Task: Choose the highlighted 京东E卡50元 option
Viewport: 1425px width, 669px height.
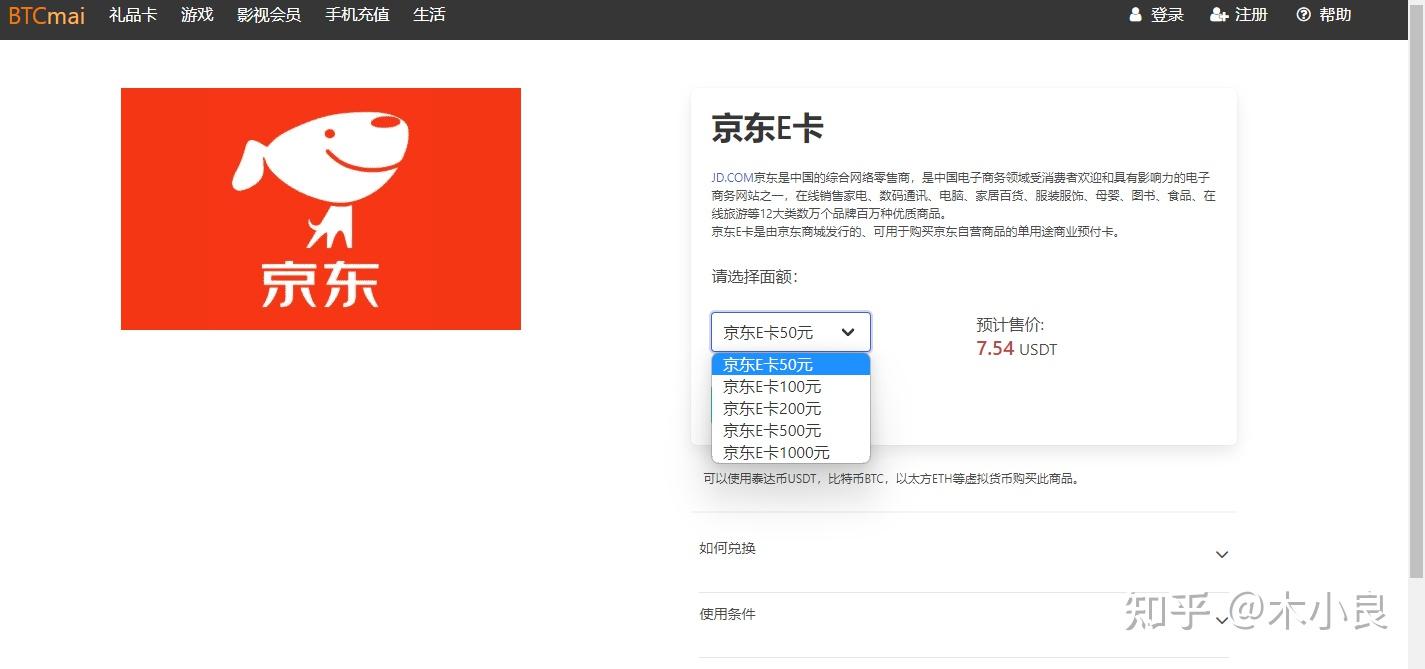Action: [770, 364]
